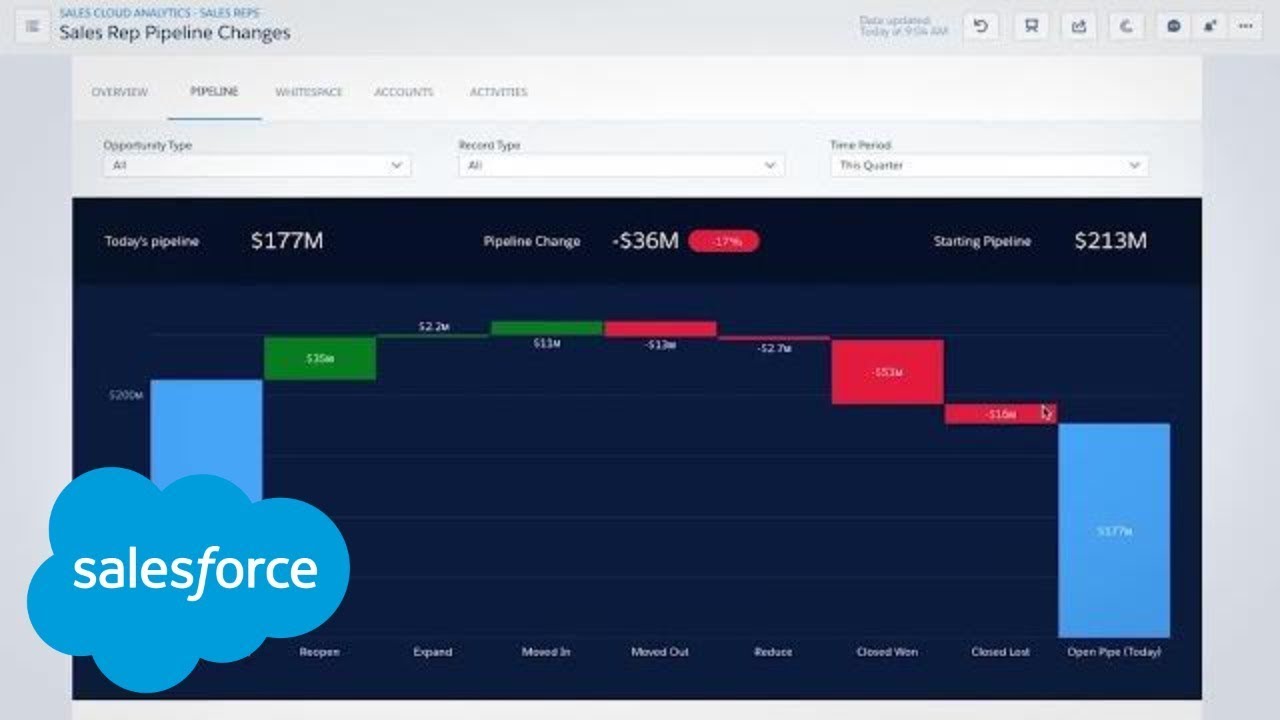
Task: Click the green Reopen $35M bar
Action: tap(320, 358)
